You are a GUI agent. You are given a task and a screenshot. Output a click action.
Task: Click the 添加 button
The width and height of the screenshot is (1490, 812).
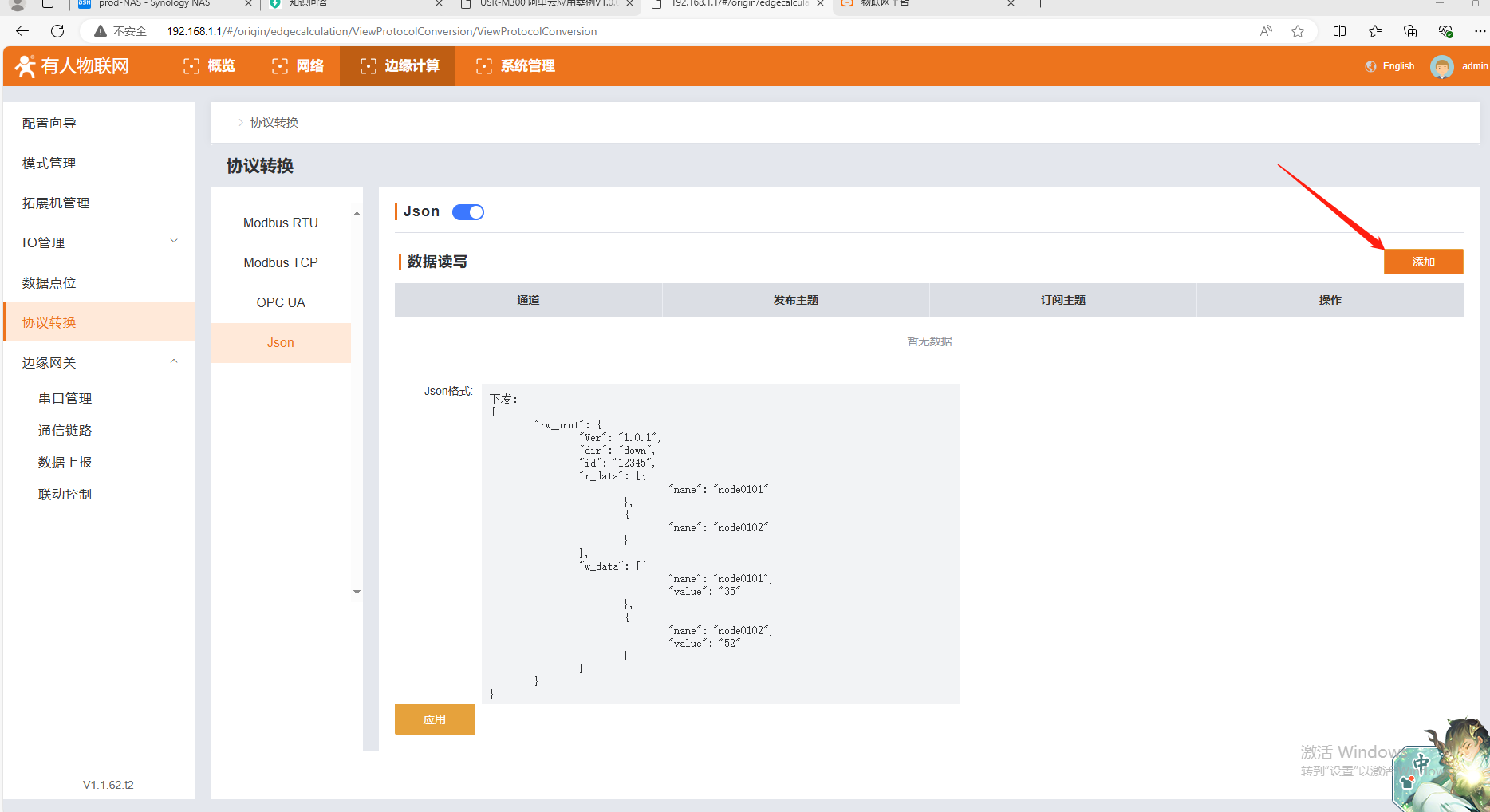pyautogui.click(x=1423, y=262)
